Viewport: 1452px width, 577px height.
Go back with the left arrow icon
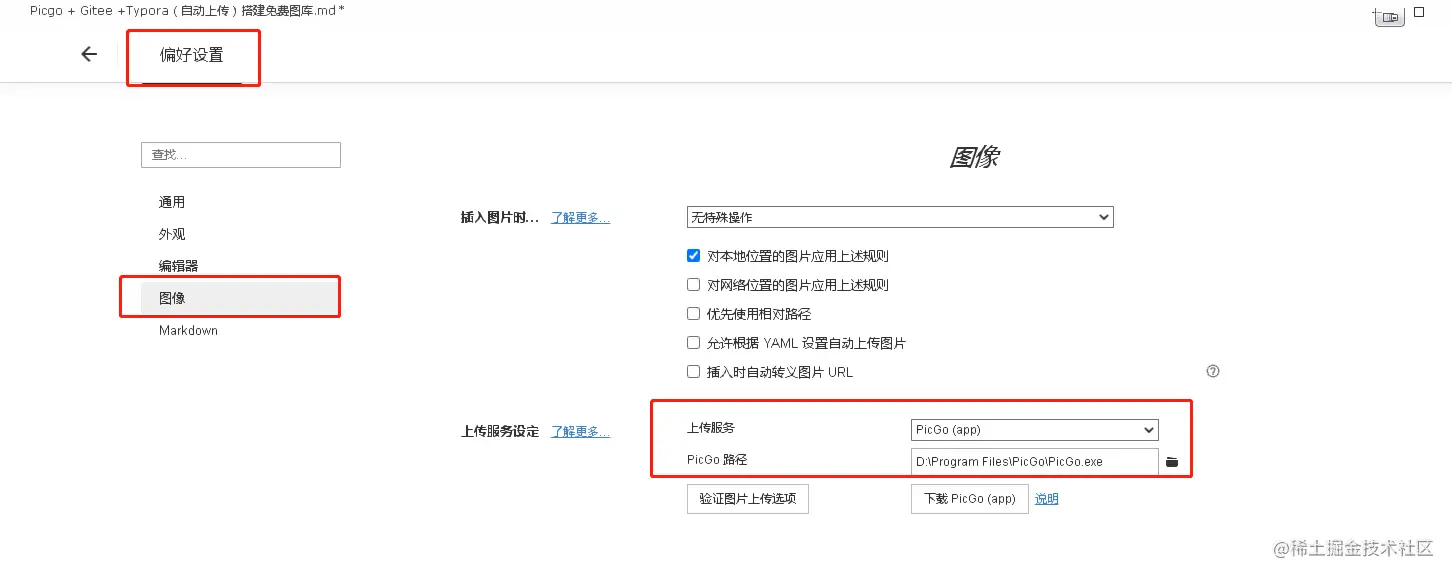(x=89, y=54)
